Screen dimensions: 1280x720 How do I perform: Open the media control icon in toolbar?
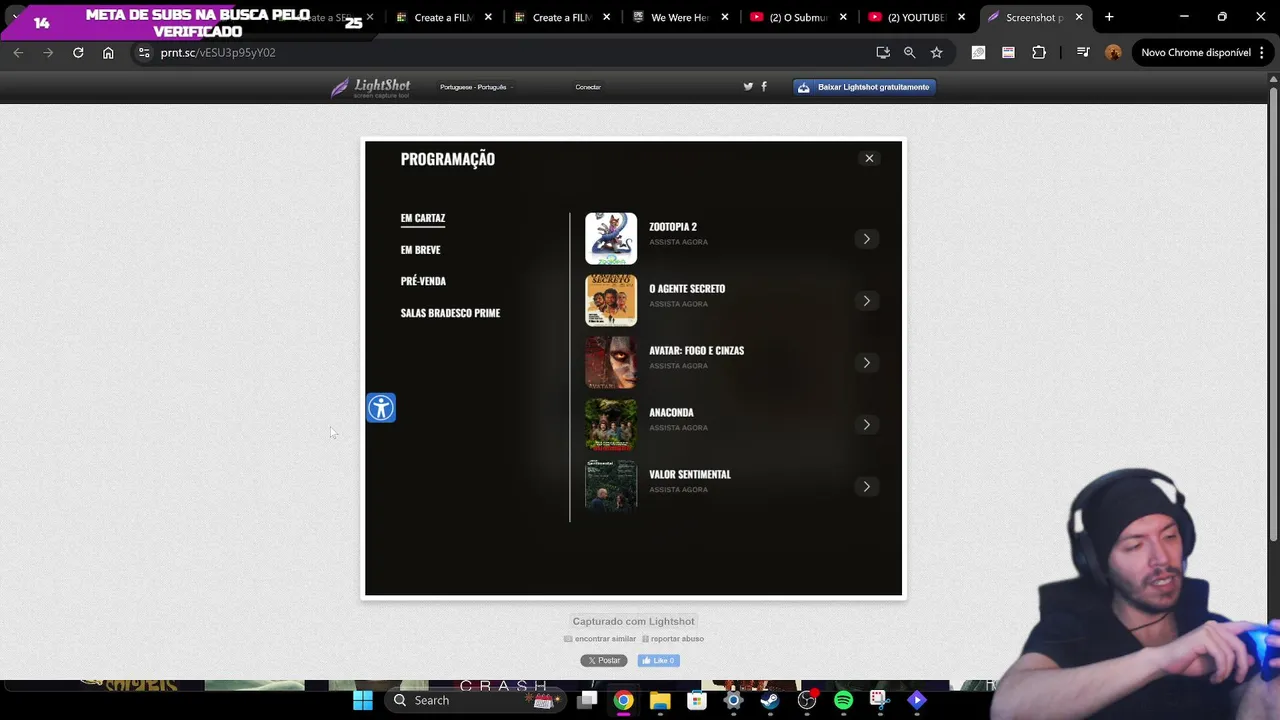tap(1082, 52)
